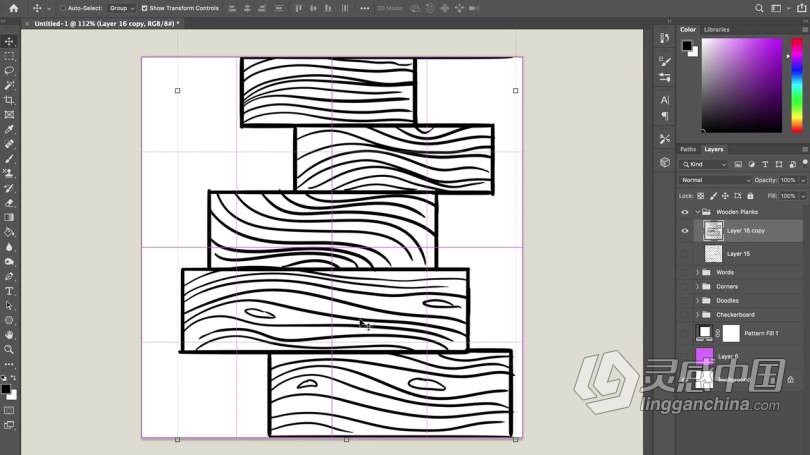Go to the Home screen
The width and height of the screenshot is (810, 455).
coord(13,8)
